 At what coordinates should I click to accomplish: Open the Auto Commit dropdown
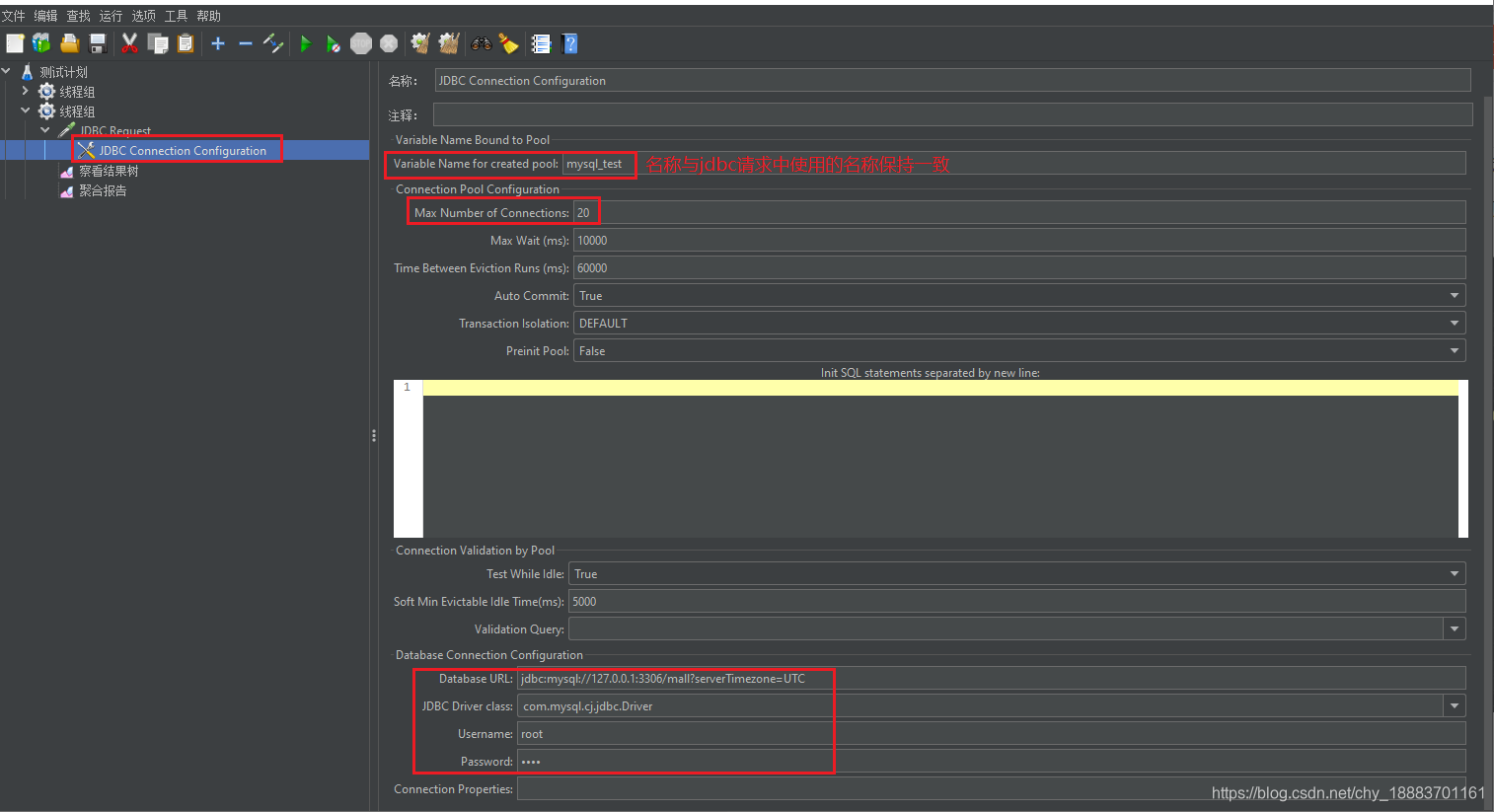point(1019,295)
